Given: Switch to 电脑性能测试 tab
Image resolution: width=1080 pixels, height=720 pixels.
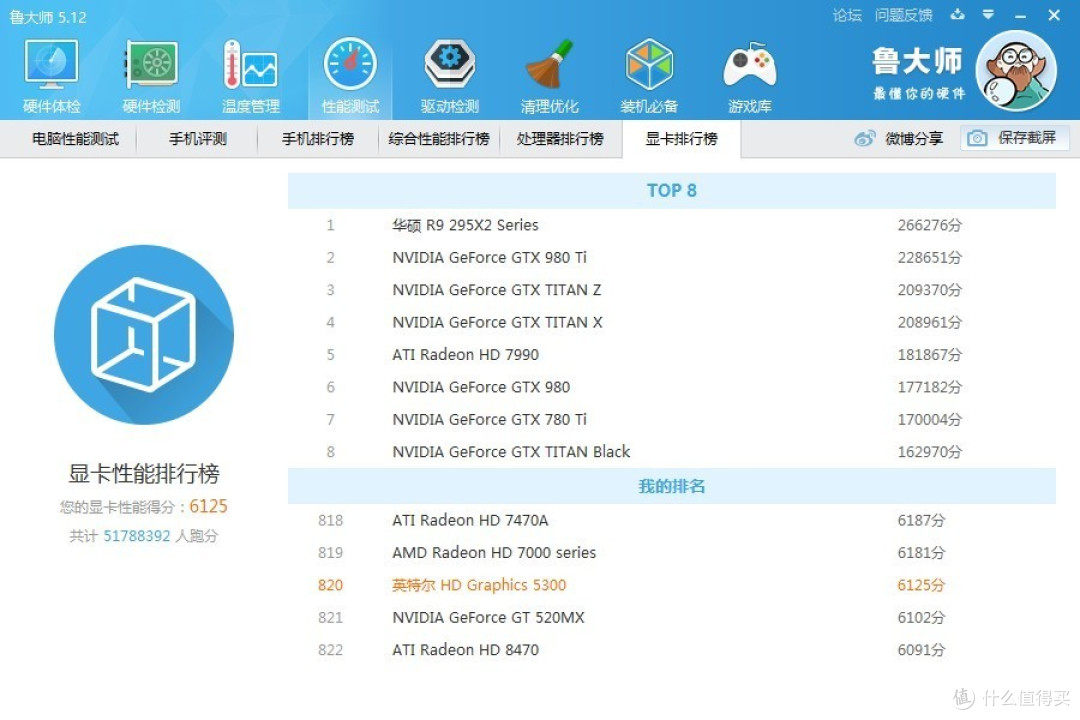Looking at the screenshot, I should tap(75, 139).
